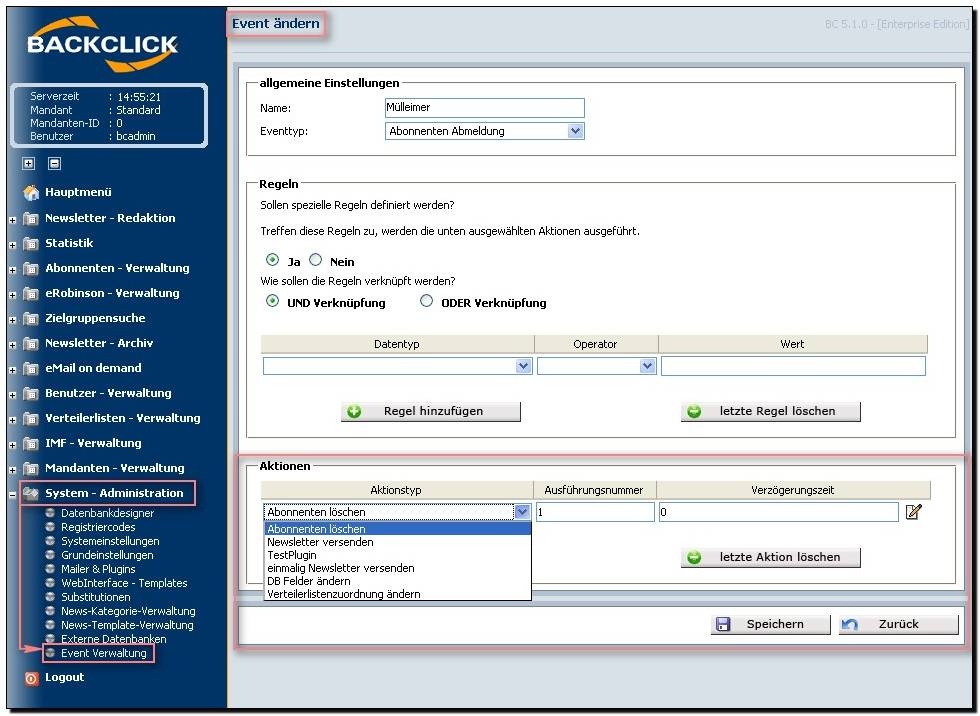The image size is (980, 716).
Task: Open Externe Datenbanken in sidebar
Action: click(x=114, y=639)
